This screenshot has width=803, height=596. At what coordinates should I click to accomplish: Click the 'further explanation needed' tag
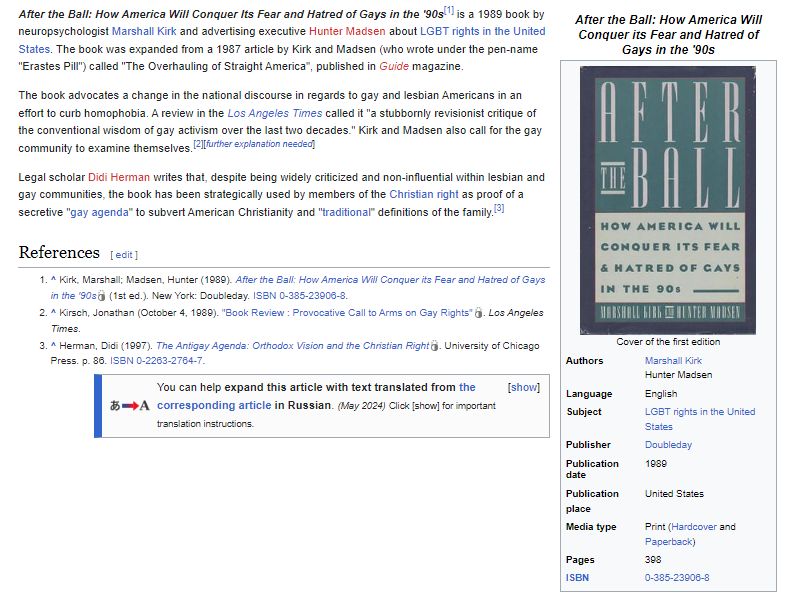click(259, 144)
